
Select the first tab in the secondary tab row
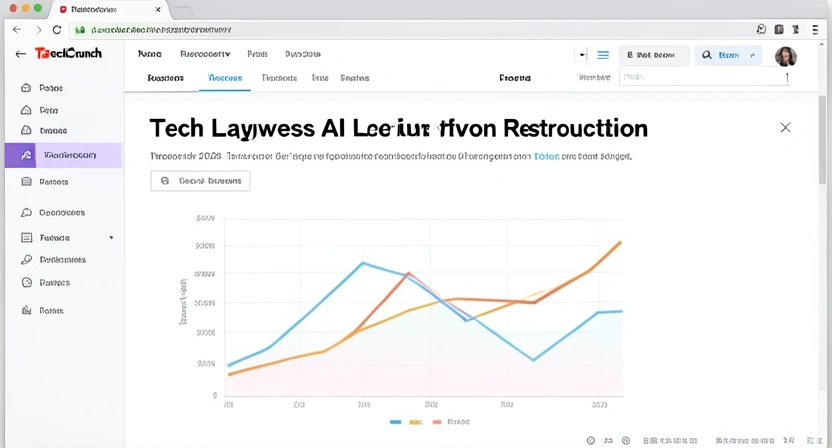(x=165, y=78)
